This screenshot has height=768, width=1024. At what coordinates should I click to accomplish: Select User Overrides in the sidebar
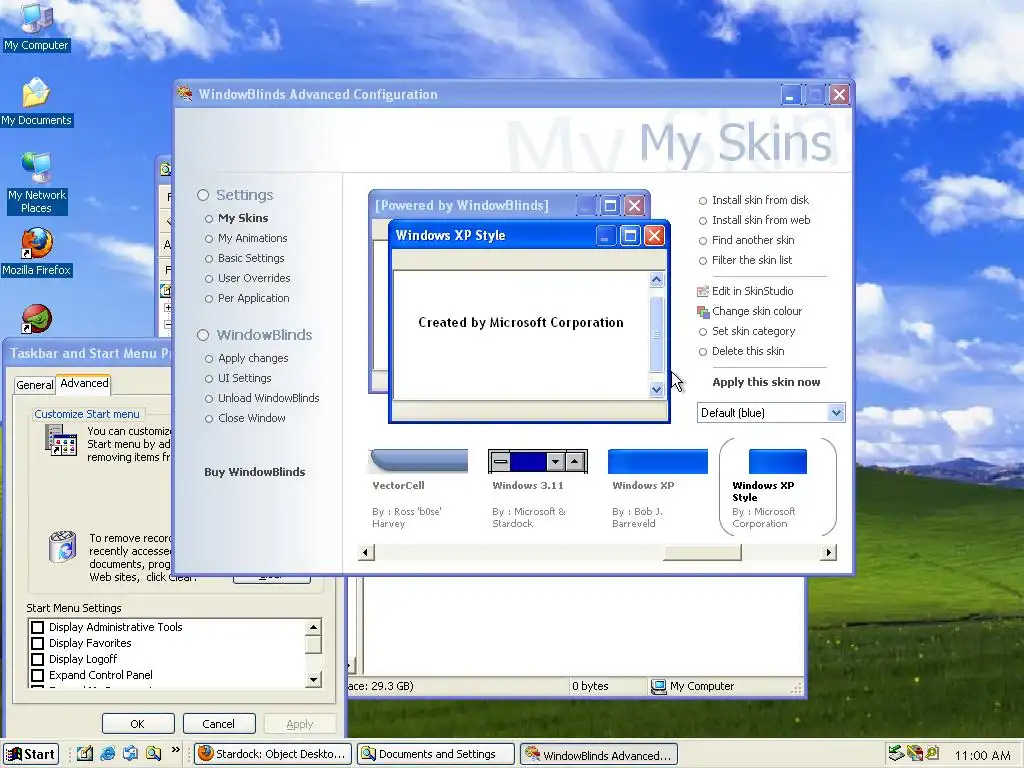247,278
